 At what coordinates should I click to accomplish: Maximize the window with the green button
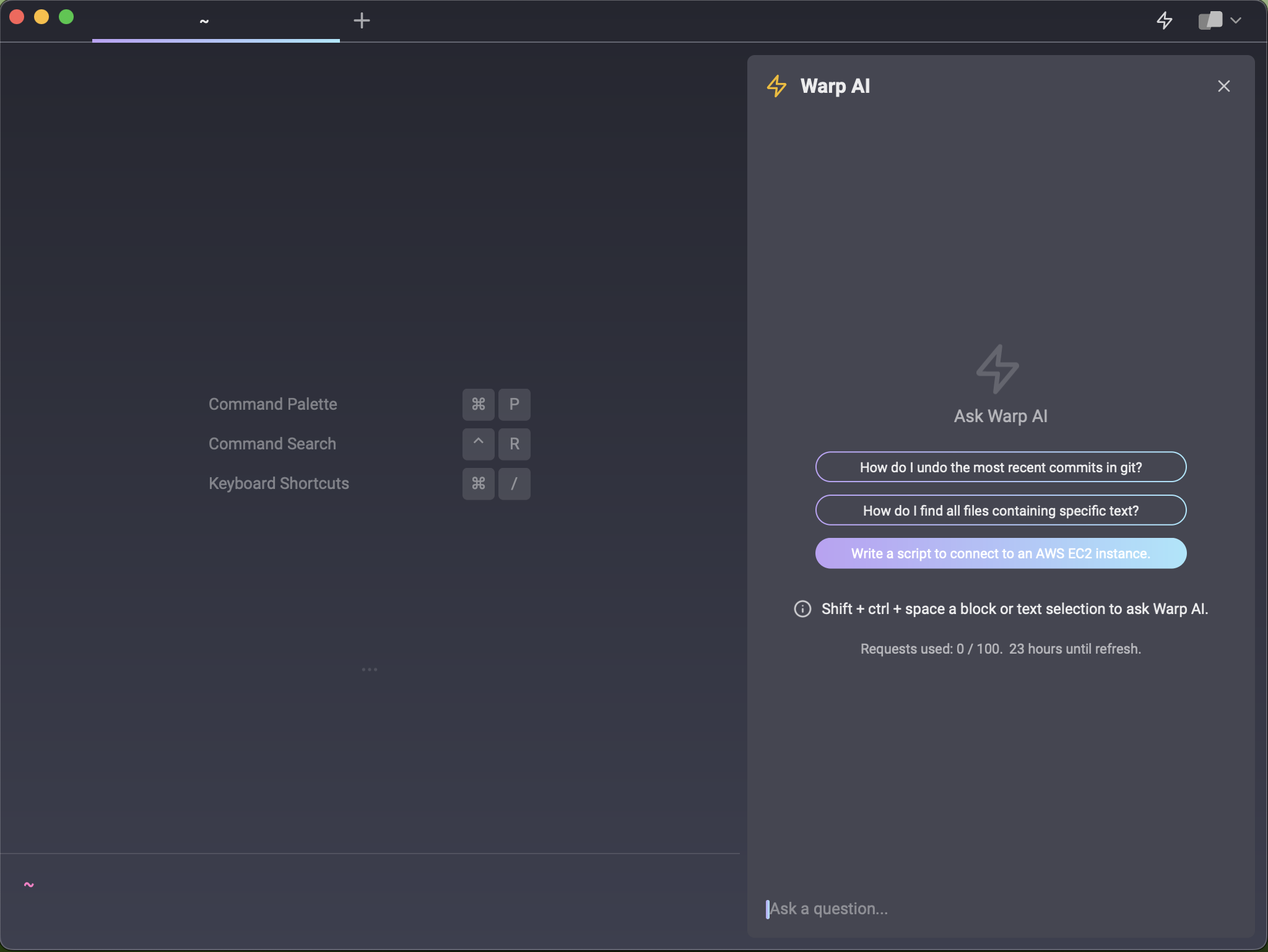click(66, 17)
